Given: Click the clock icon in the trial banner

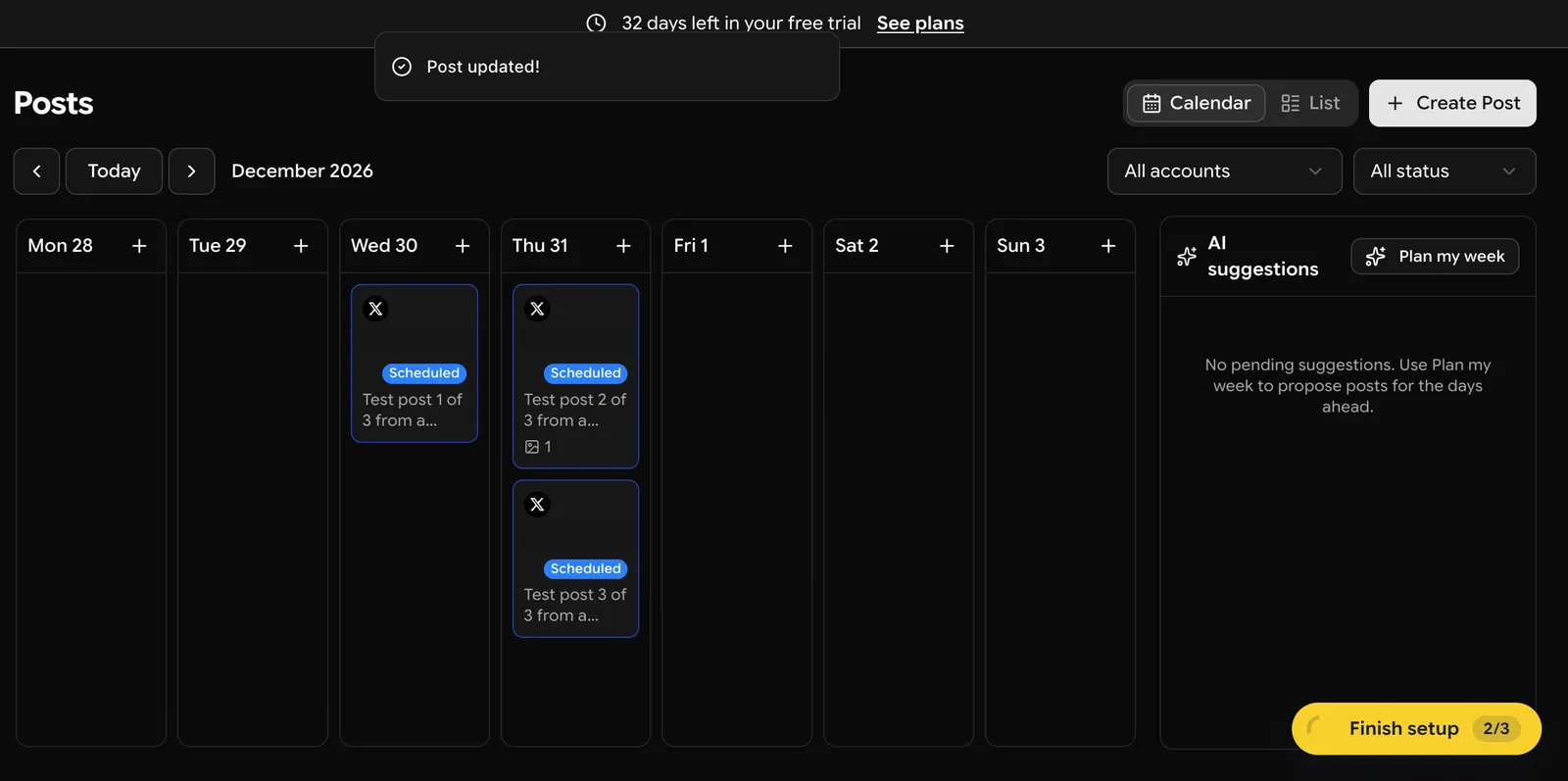Looking at the screenshot, I should tap(596, 23).
